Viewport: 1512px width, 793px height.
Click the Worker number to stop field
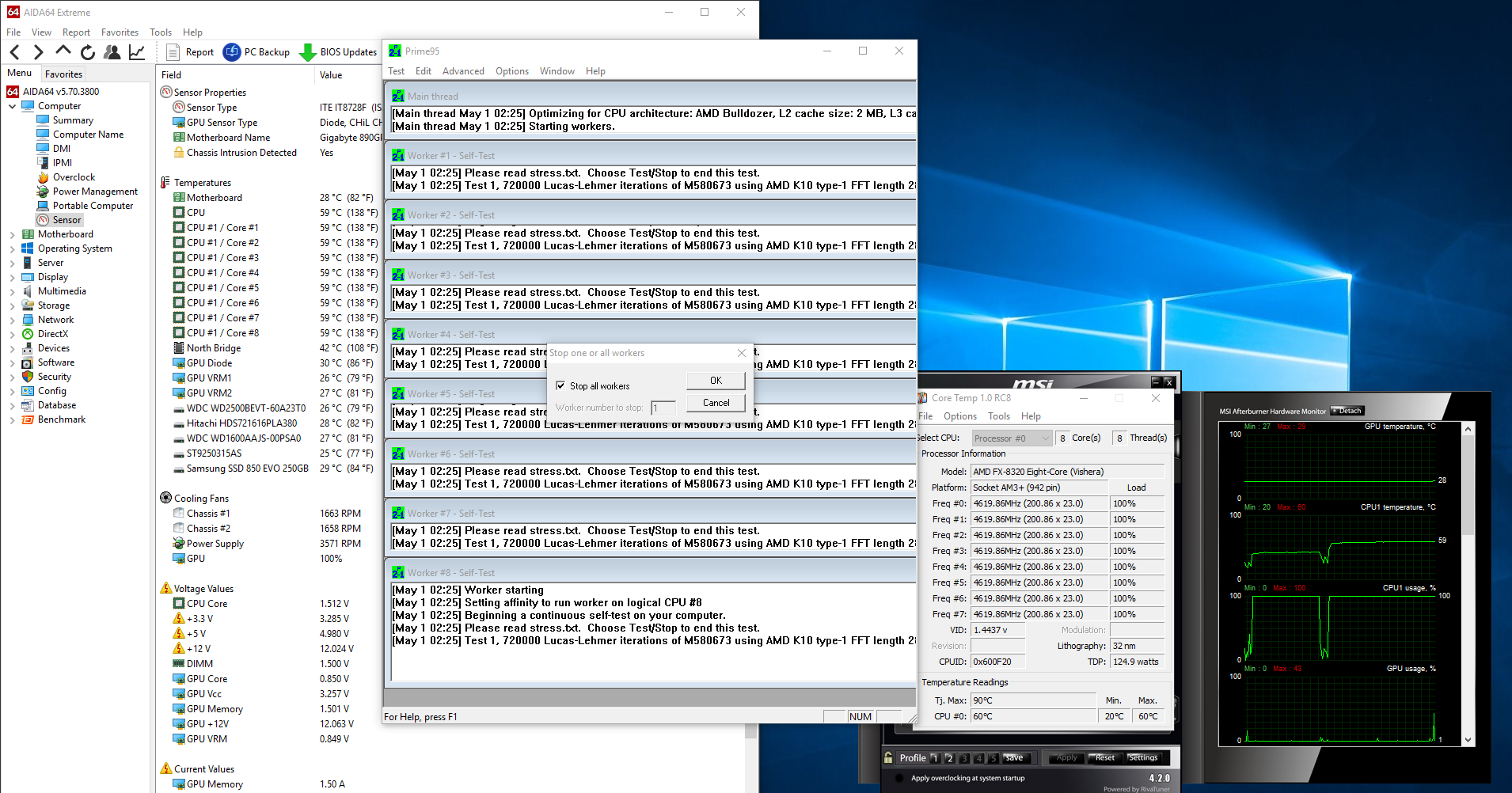(663, 408)
